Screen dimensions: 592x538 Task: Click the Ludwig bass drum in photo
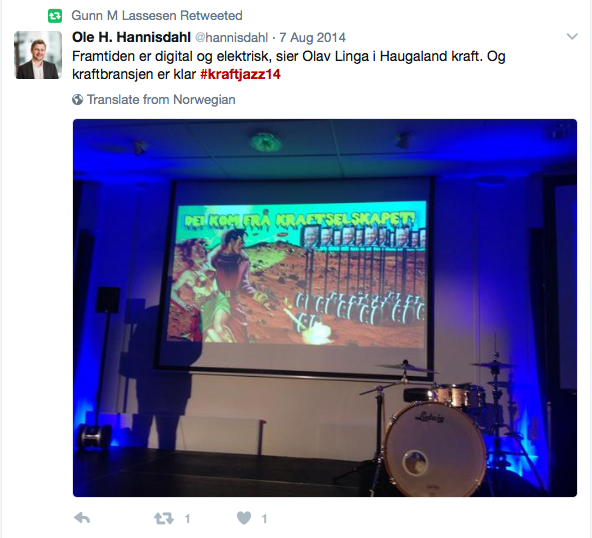pos(435,449)
